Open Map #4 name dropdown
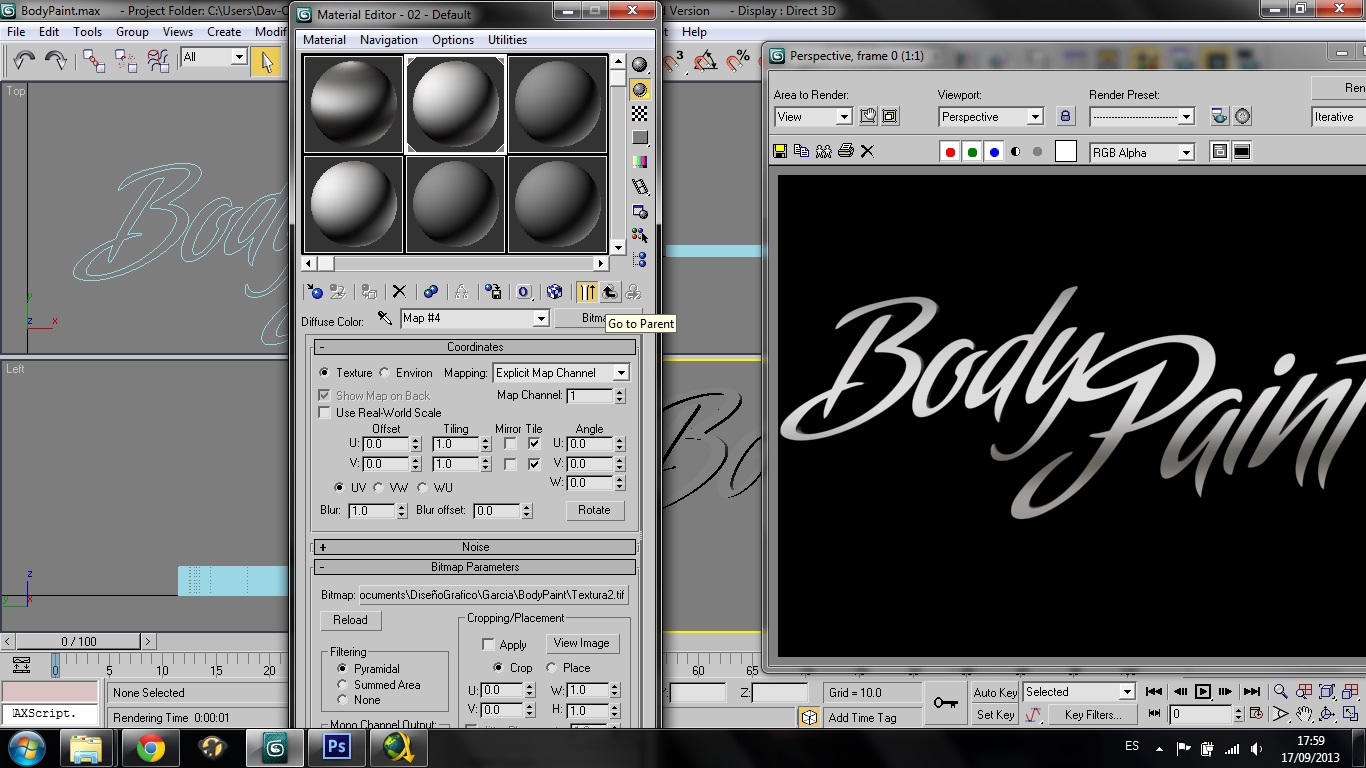 coord(475,318)
